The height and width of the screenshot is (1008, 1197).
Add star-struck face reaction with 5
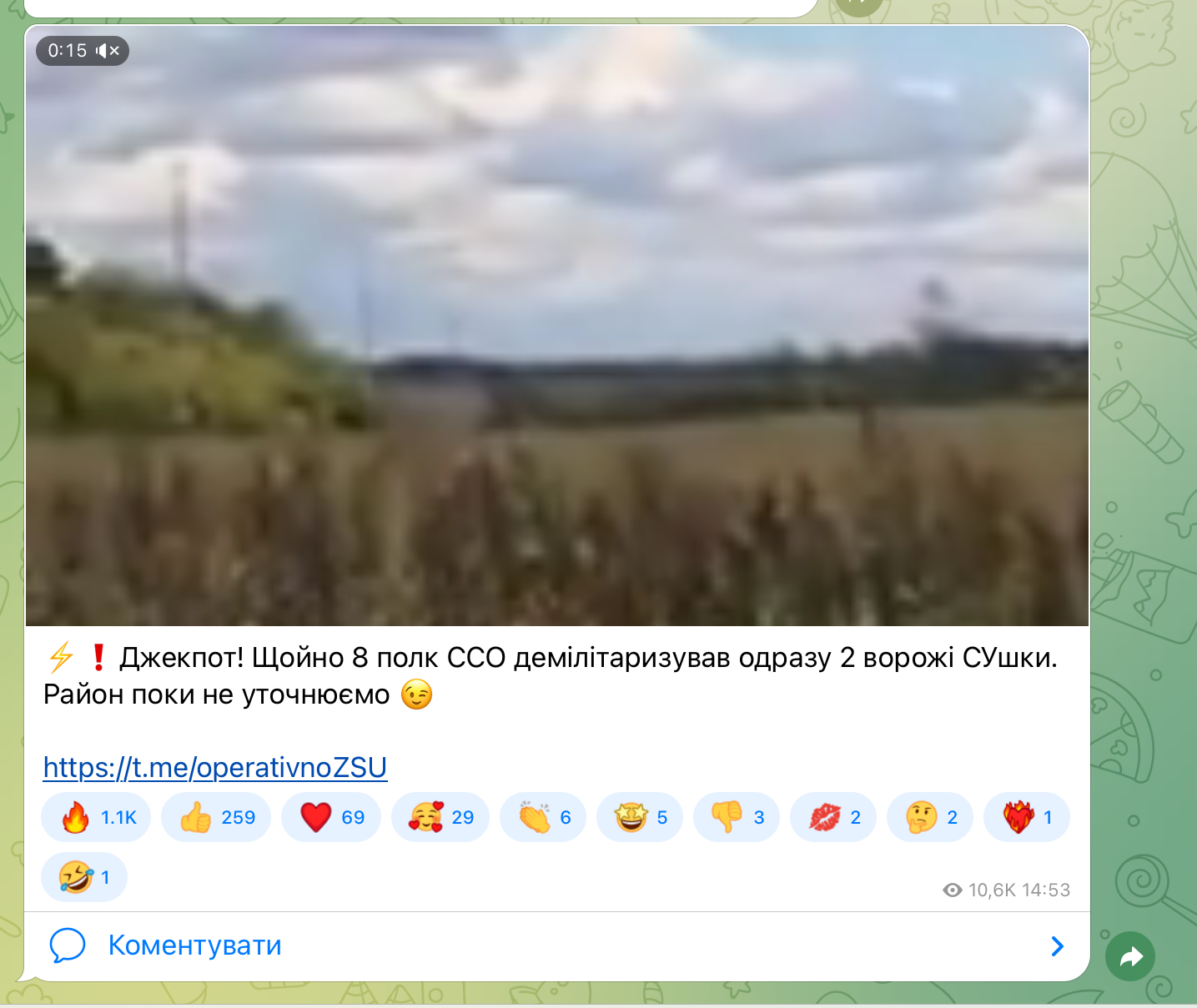(x=640, y=817)
